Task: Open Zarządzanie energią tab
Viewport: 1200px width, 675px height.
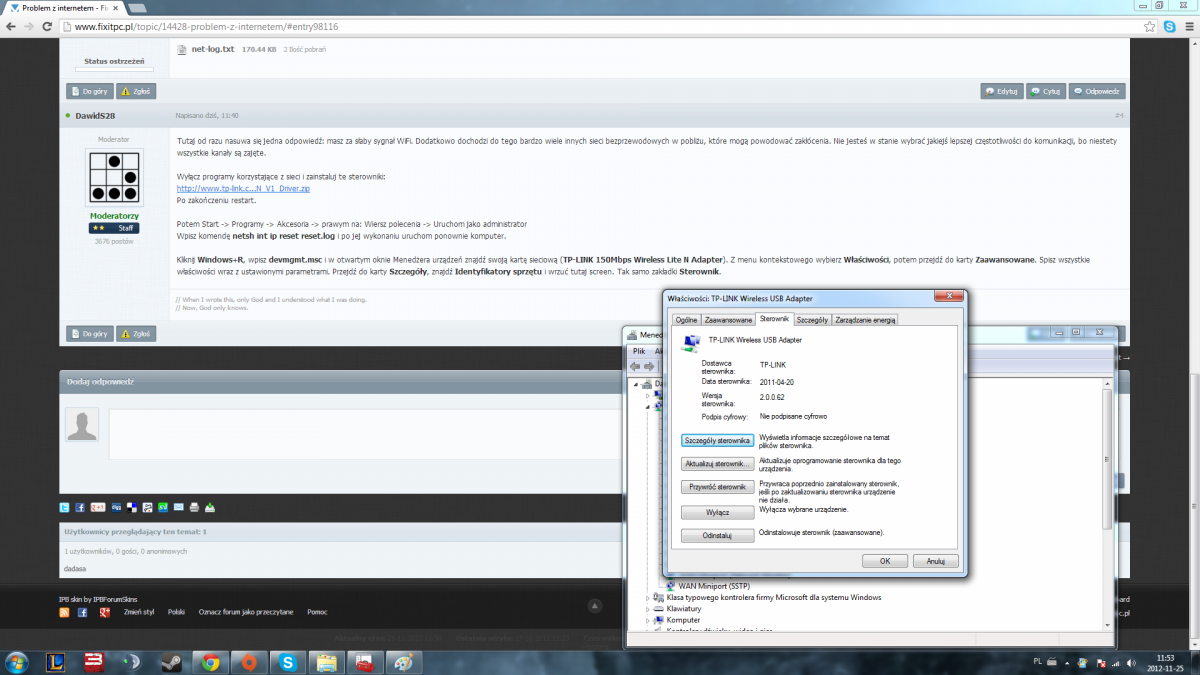Action: pos(866,320)
